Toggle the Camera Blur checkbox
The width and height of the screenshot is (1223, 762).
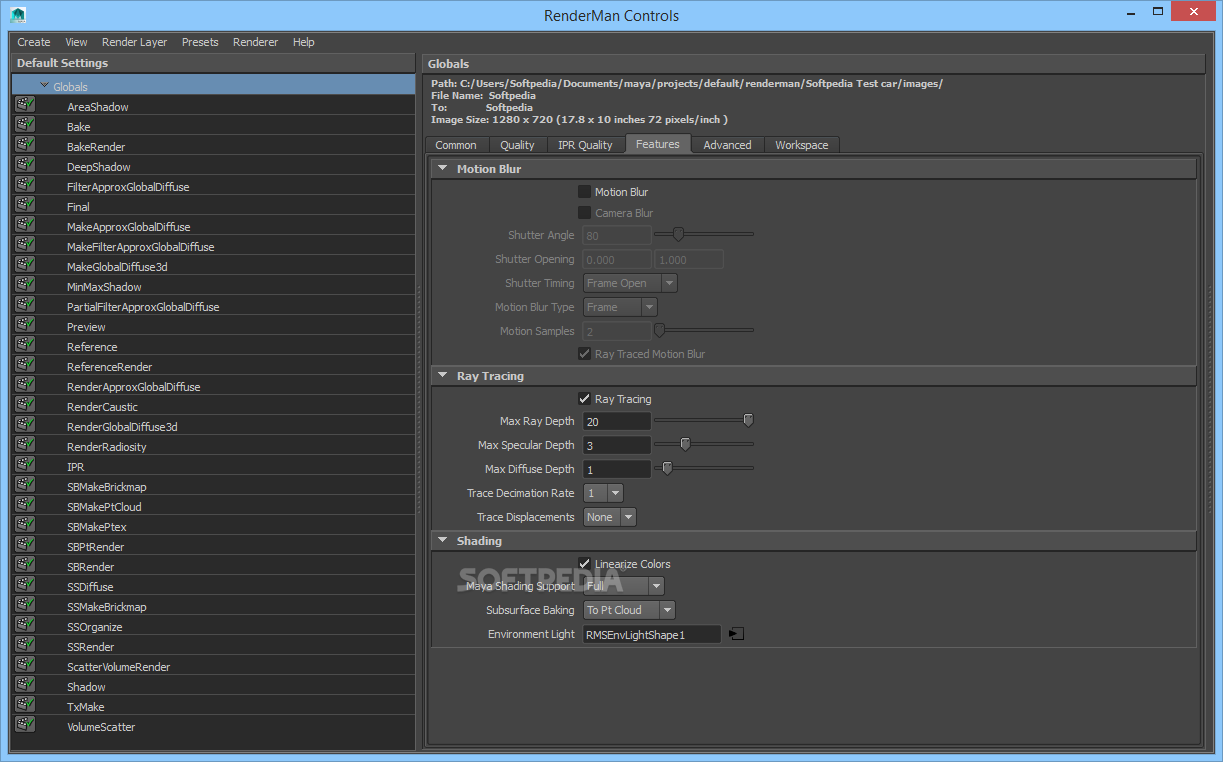pos(585,212)
